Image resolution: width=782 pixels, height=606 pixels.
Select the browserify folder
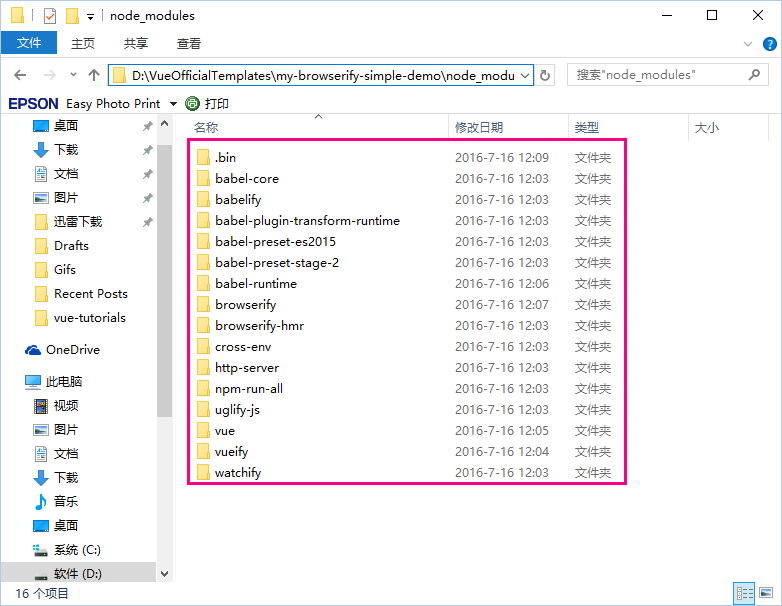245,304
